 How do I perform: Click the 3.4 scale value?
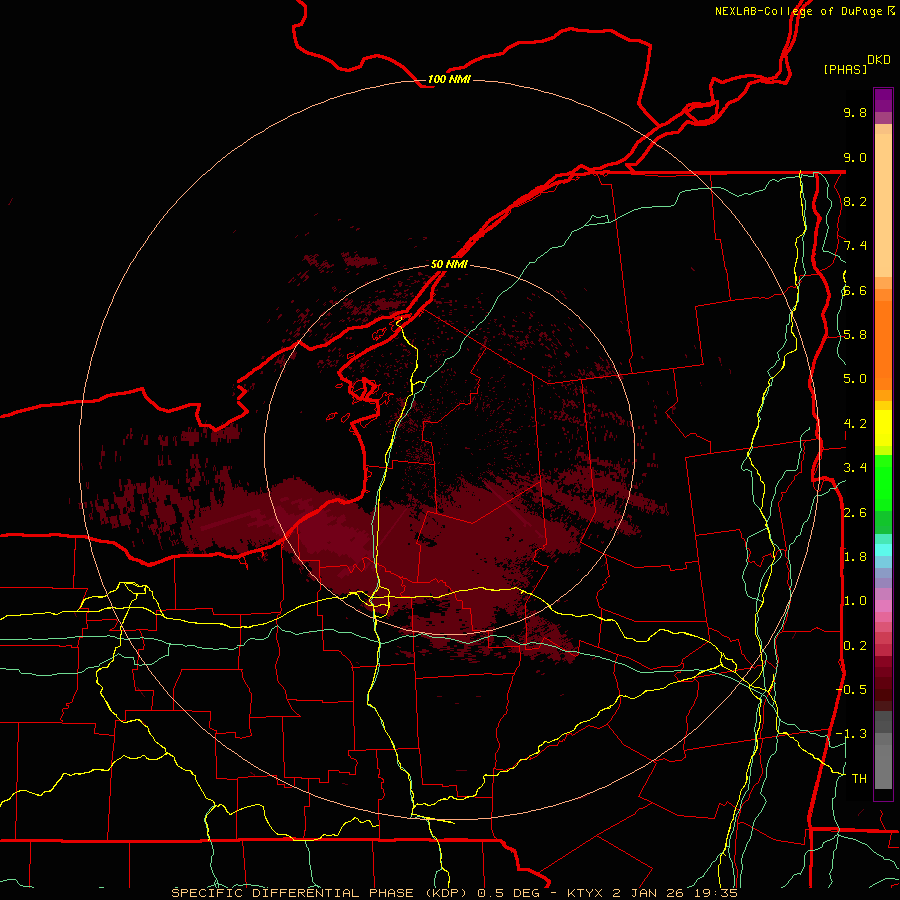coord(855,468)
